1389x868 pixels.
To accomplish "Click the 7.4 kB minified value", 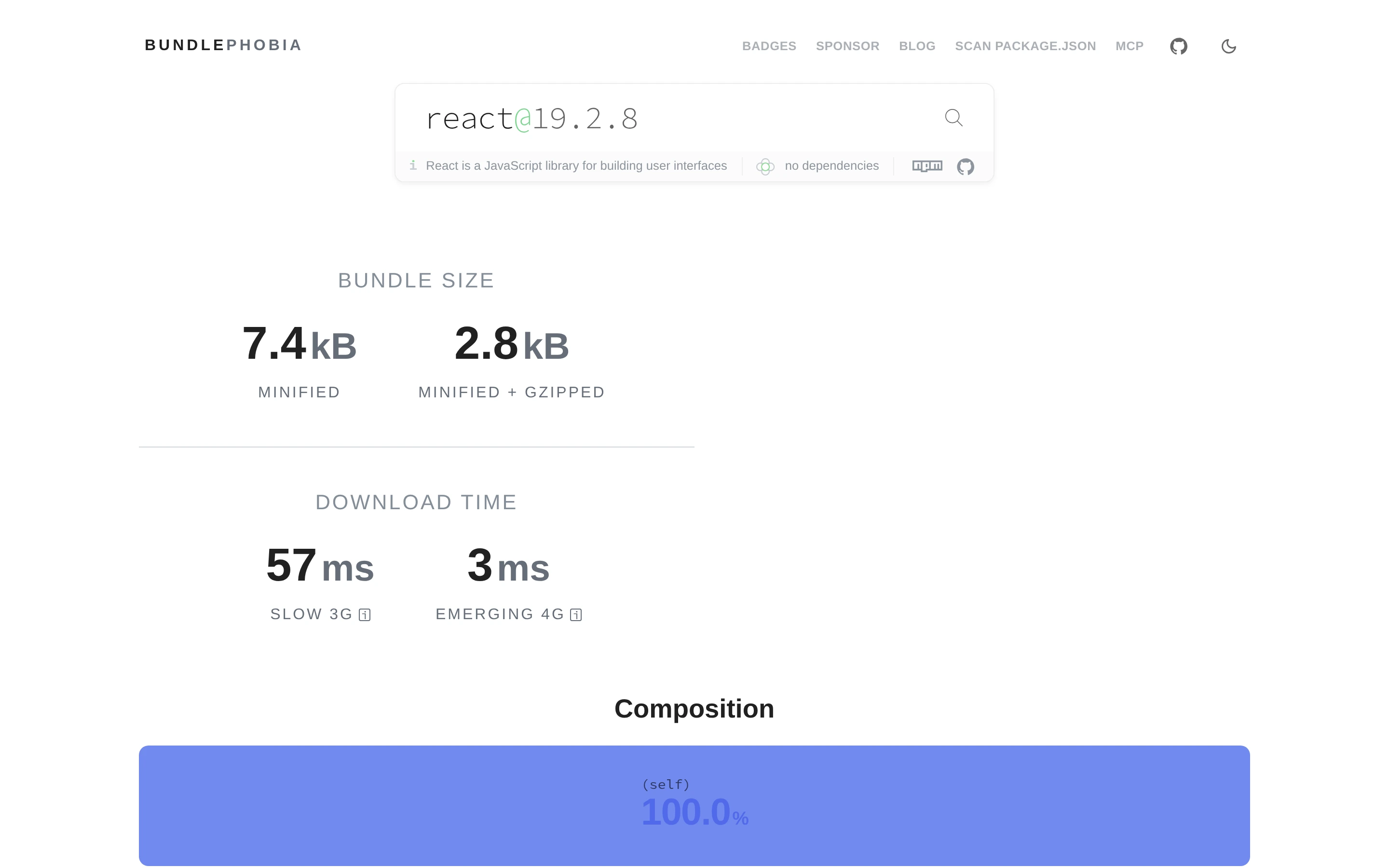I will click(299, 343).
